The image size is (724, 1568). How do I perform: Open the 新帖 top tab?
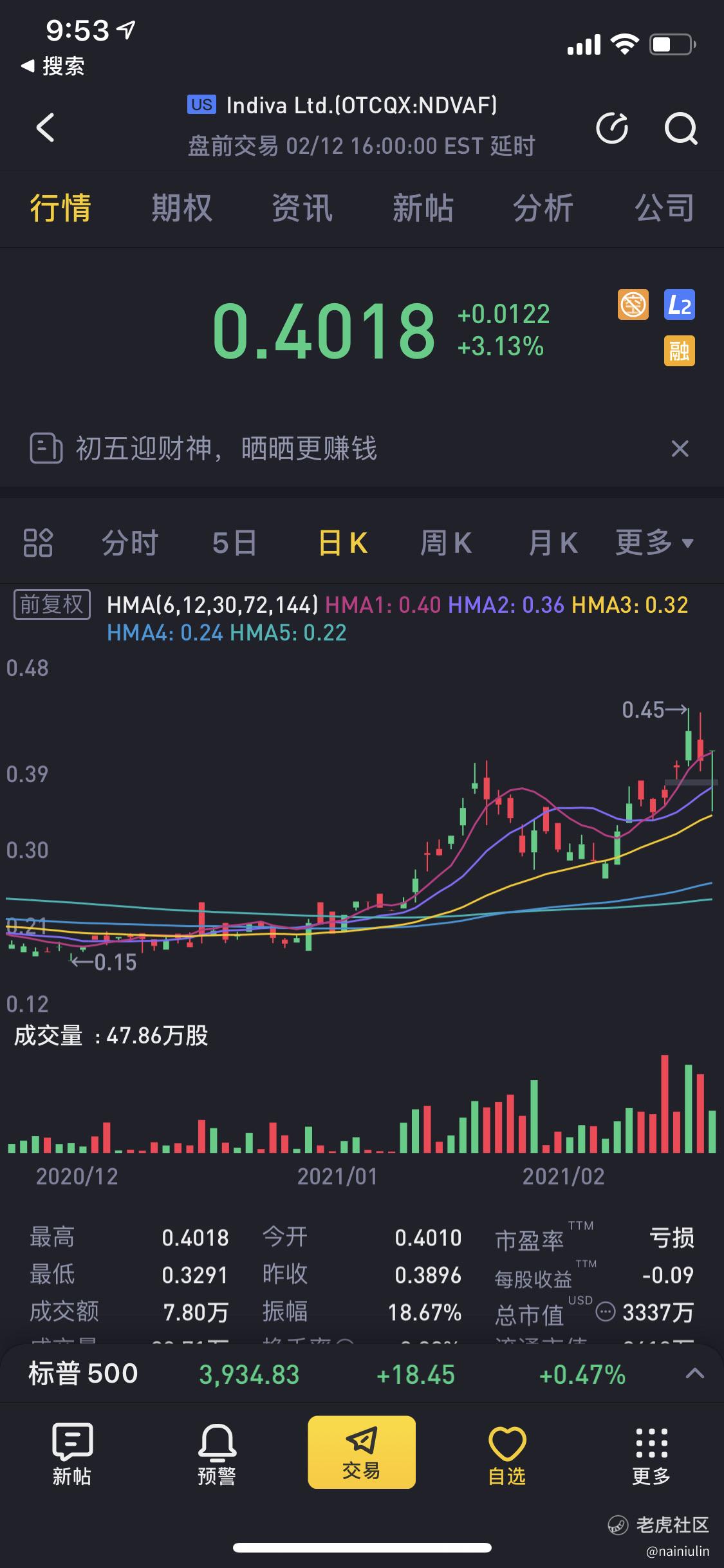[423, 208]
